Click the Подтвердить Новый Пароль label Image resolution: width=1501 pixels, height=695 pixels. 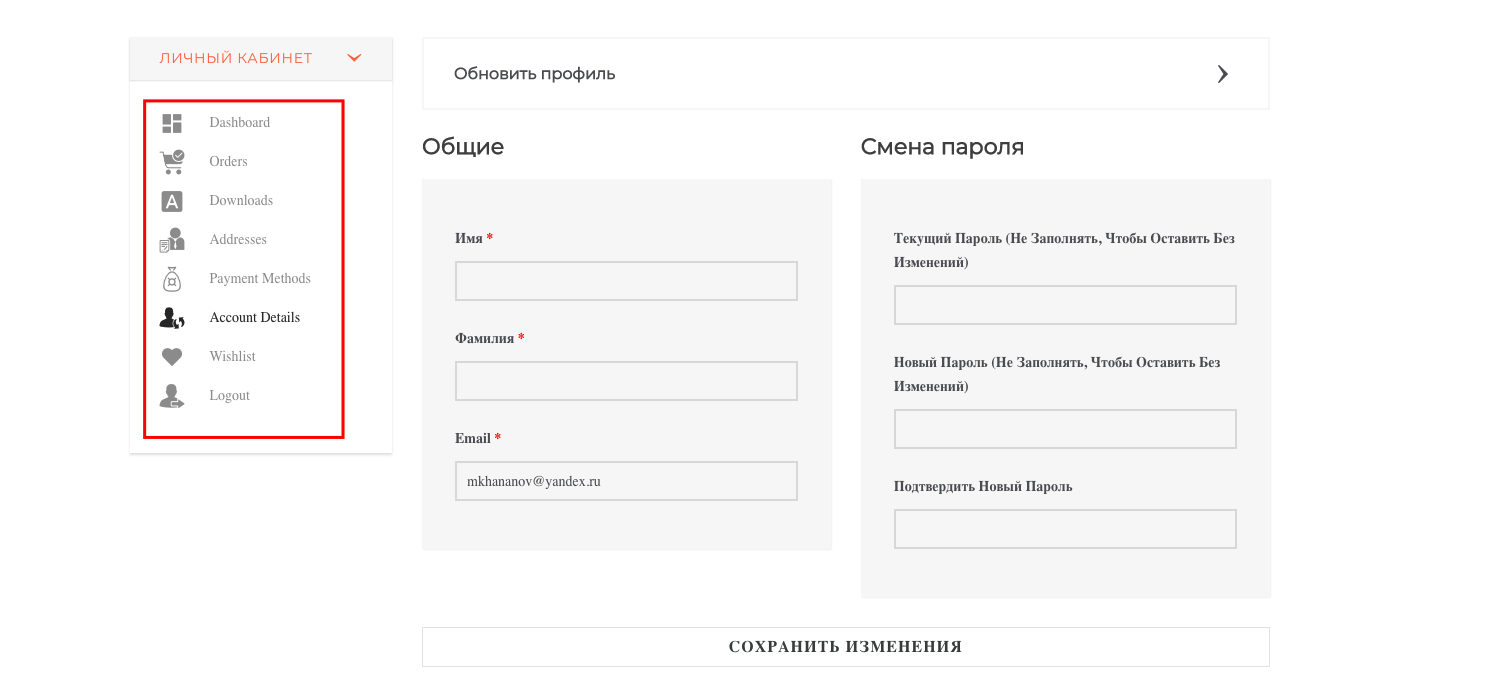(983, 487)
